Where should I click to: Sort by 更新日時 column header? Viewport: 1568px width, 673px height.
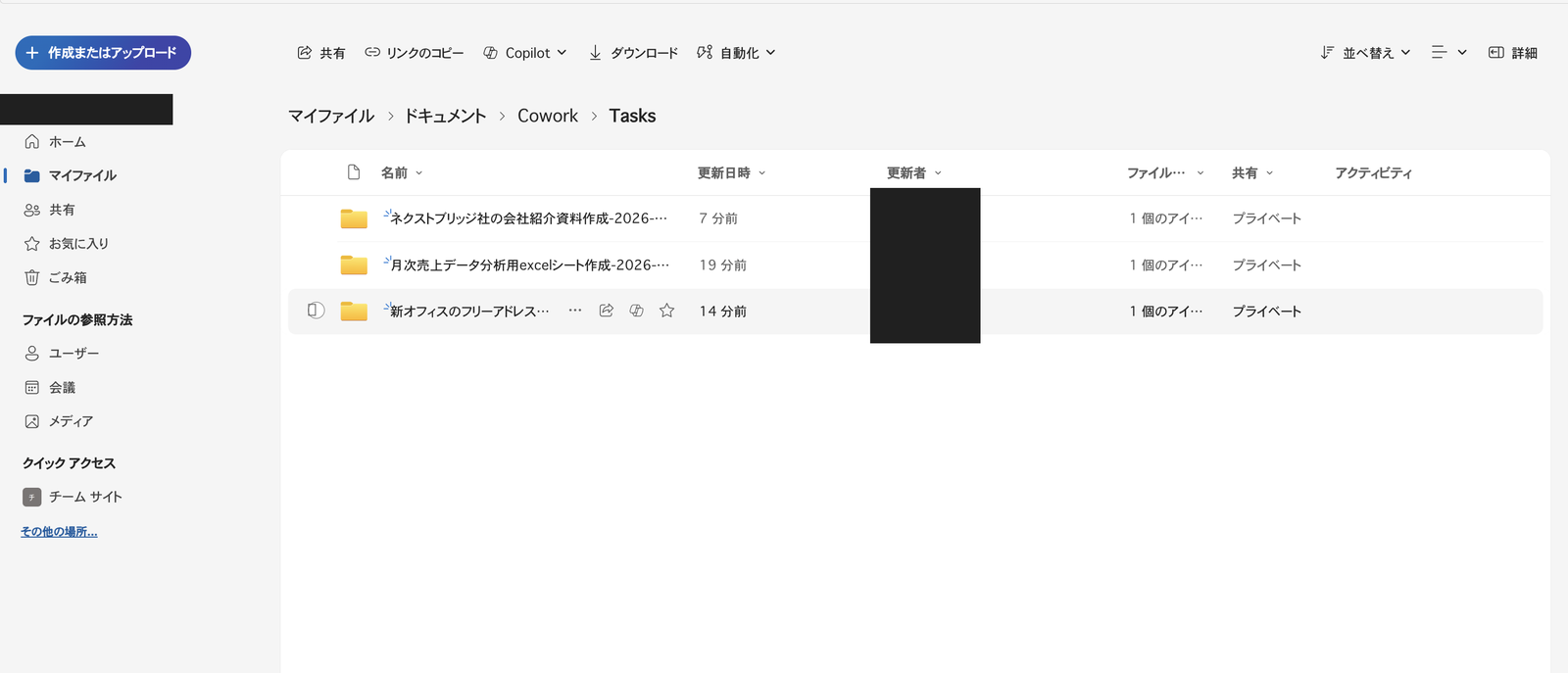[x=731, y=172]
